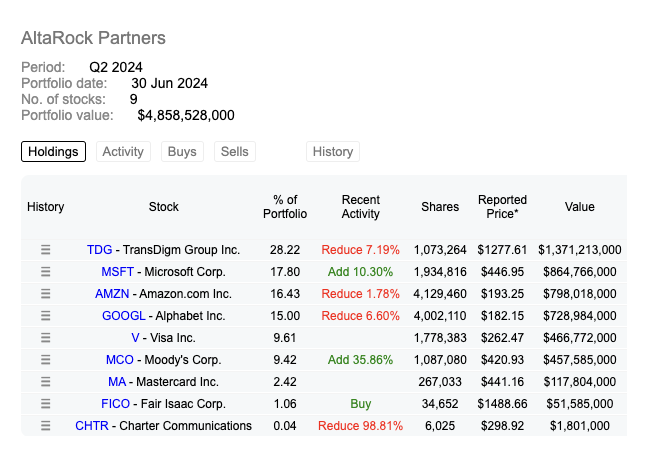Click the 'Buy' activity for FICO
Image resolution: width=646 pixels, height=456 pixels.
pos(360,404)
